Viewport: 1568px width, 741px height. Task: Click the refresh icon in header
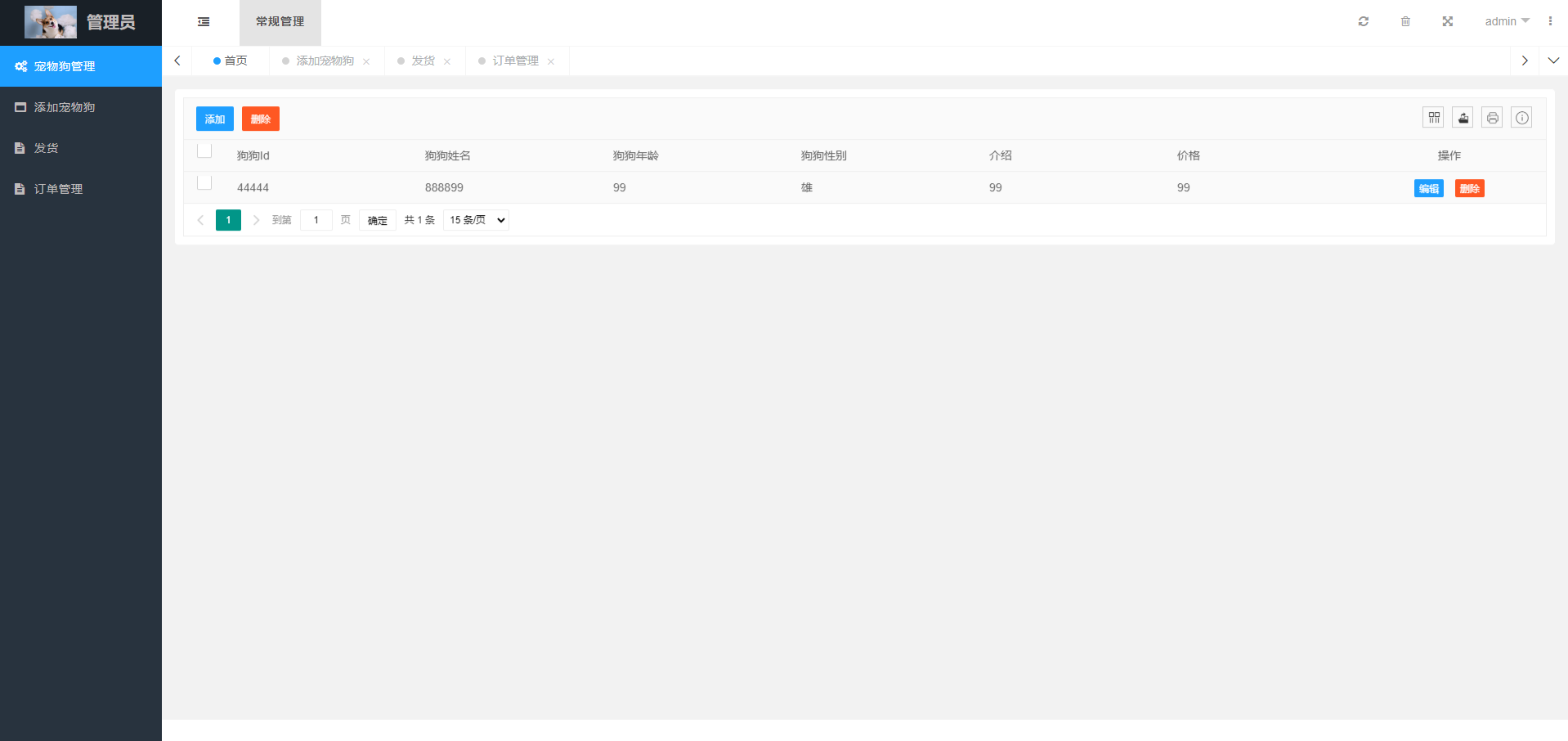(1364, 21)
